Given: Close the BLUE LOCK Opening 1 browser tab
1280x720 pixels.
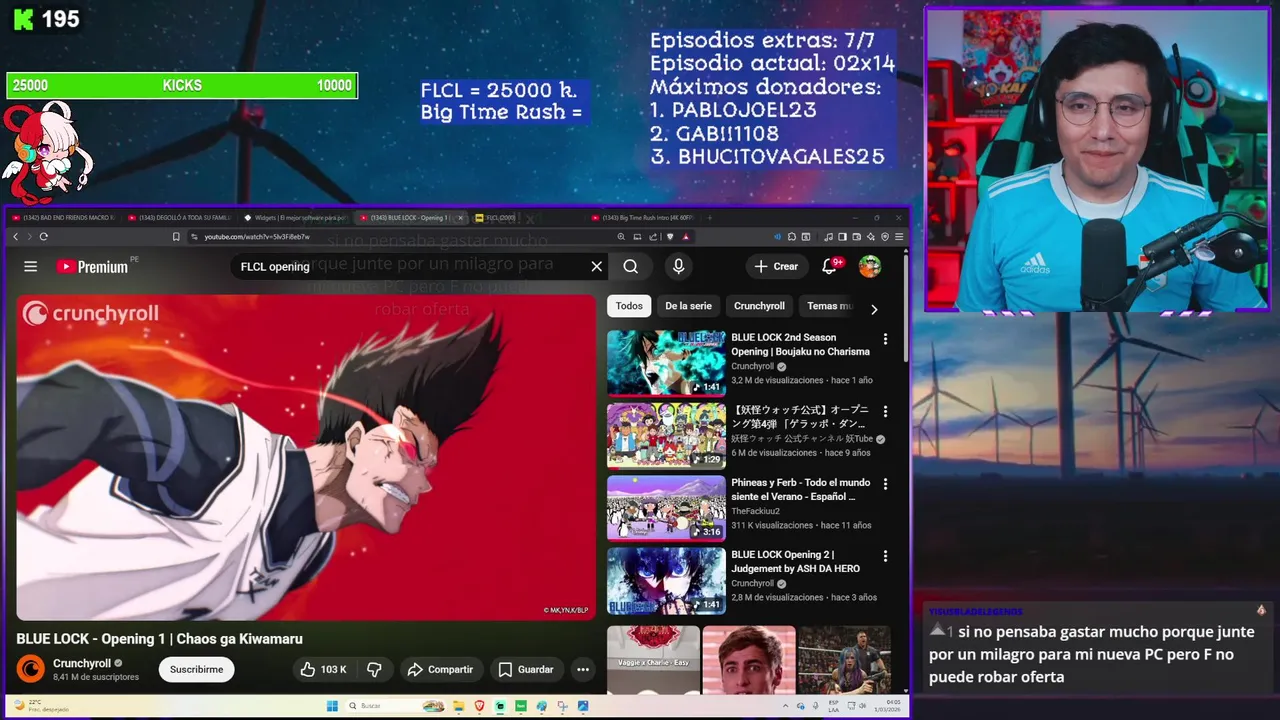Looking at the screenshot, I should tap(461, 217).
